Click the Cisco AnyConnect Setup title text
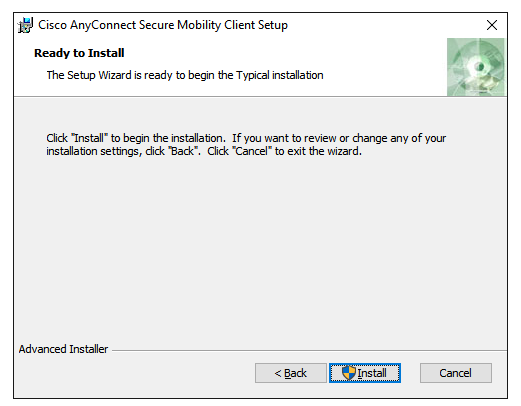The width and height of the screenshot is (521, 406). coord(163,25)
